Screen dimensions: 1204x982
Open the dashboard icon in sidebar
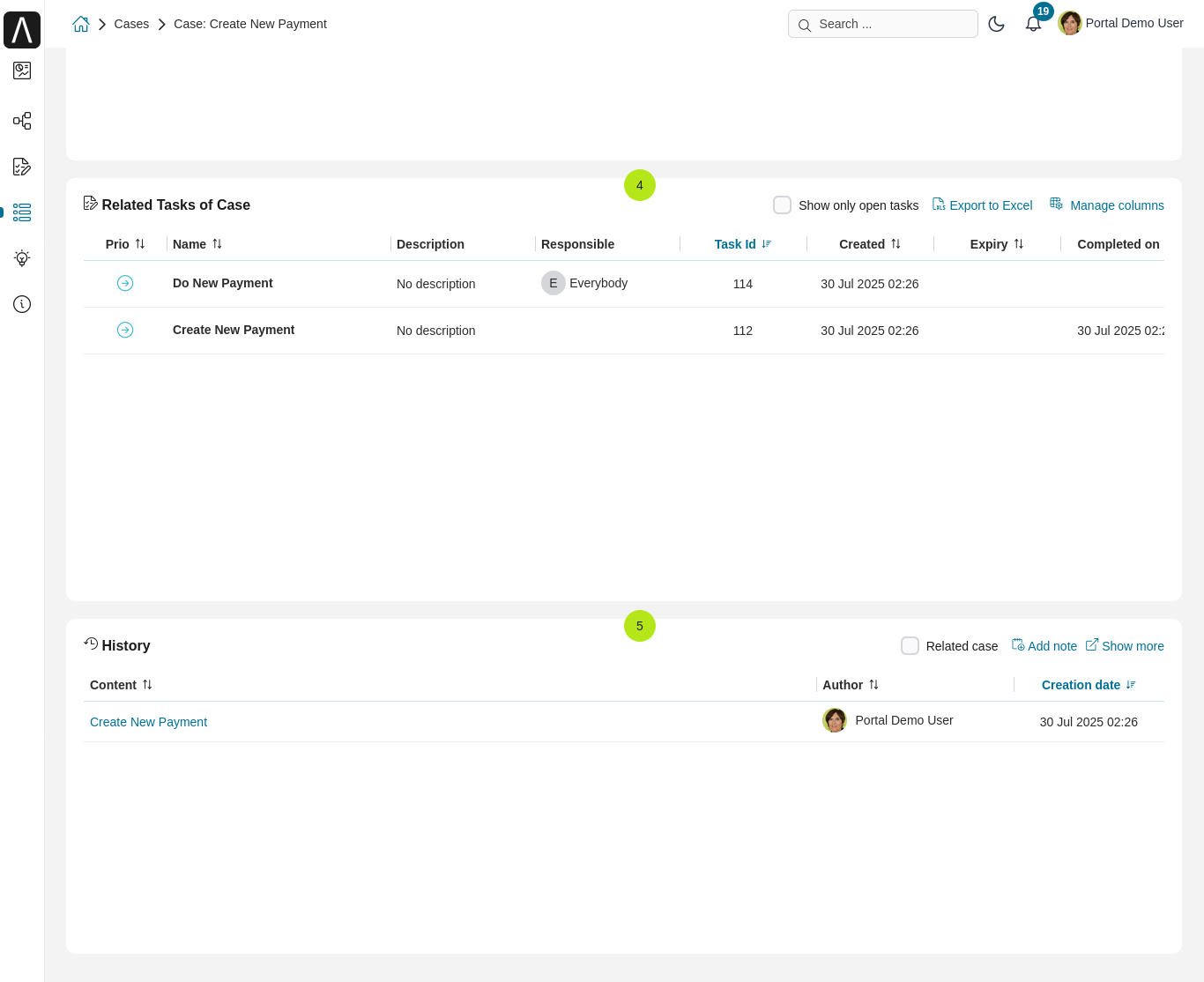tap(22, 71)
